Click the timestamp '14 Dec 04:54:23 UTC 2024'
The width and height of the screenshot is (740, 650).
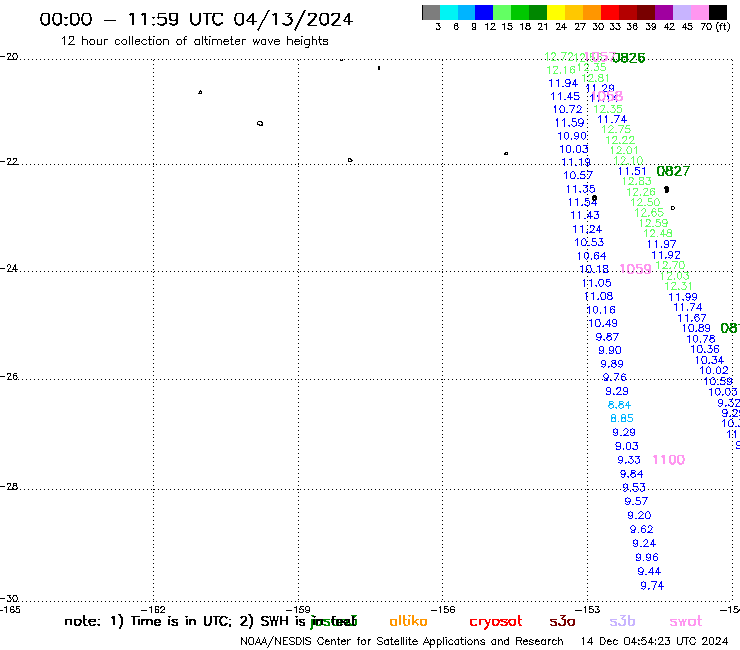(x=654, y=641)
